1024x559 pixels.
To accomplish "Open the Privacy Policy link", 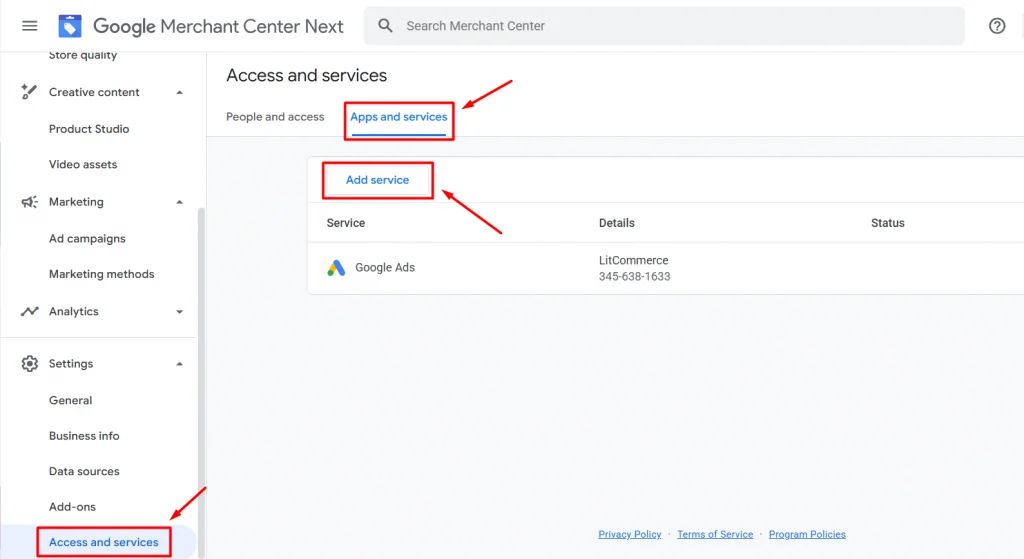I will pos(630,534).
